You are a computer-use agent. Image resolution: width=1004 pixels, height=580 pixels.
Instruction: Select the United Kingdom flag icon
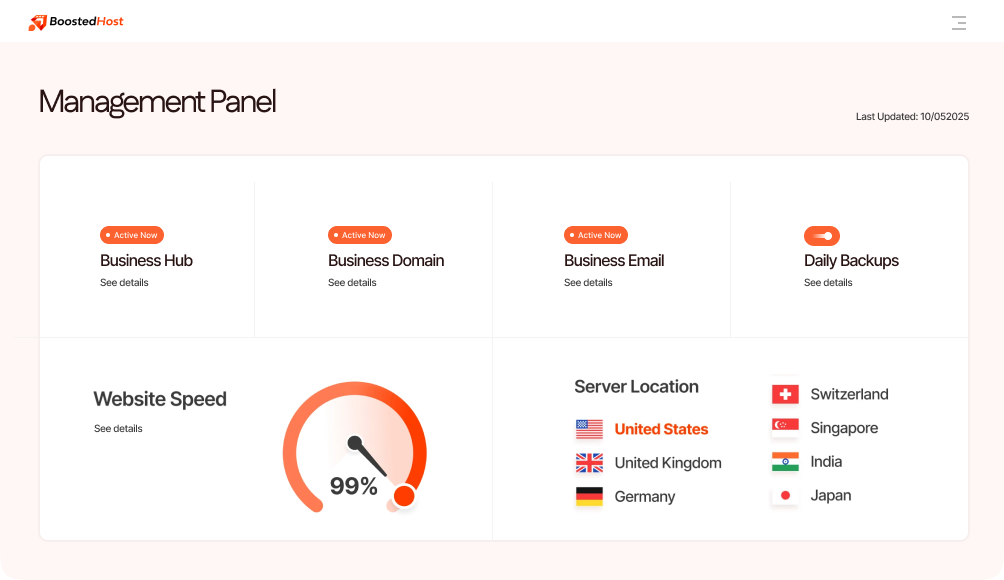pos(589,463)
